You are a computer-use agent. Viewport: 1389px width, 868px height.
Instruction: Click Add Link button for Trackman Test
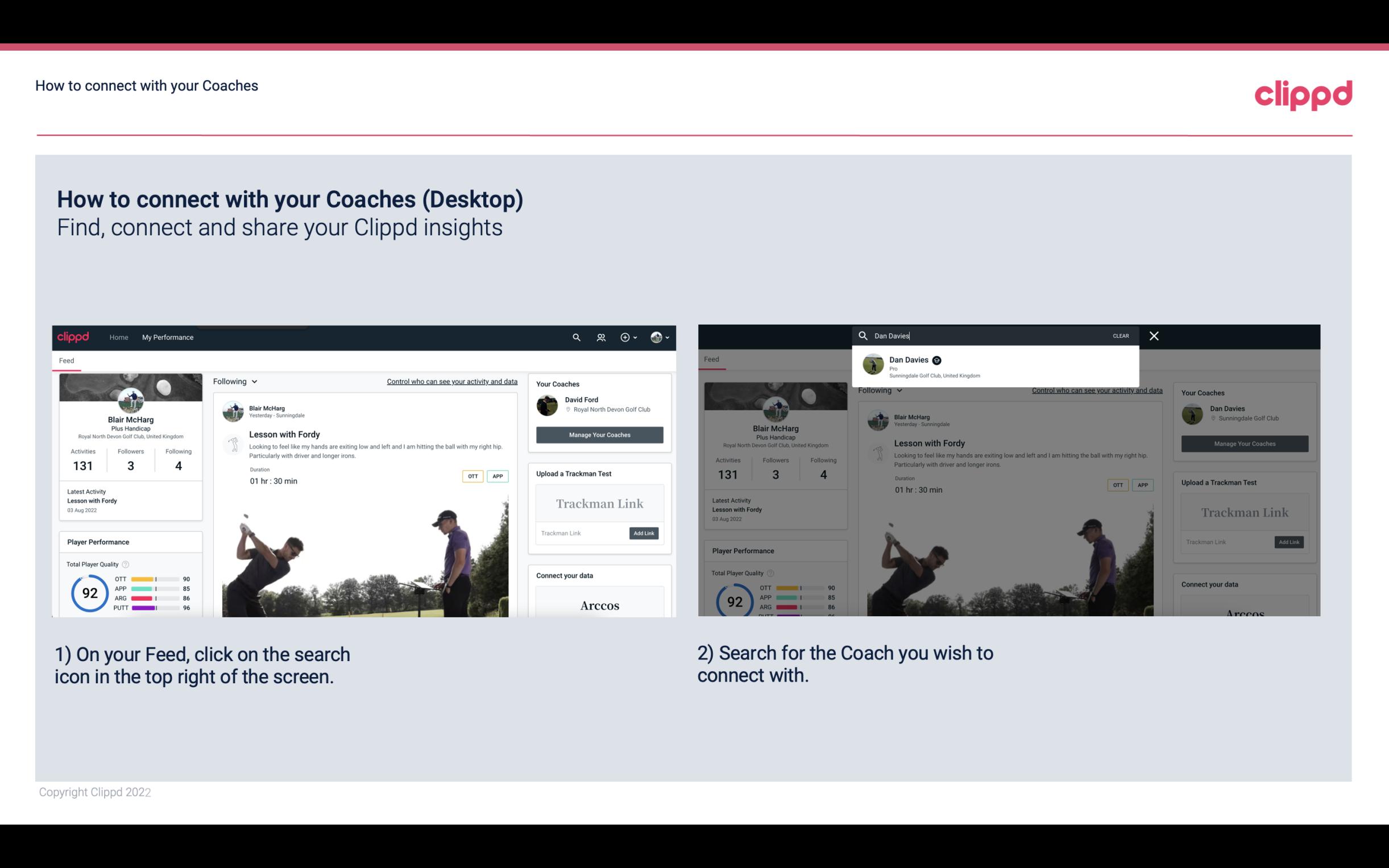[x=643, y=533]
